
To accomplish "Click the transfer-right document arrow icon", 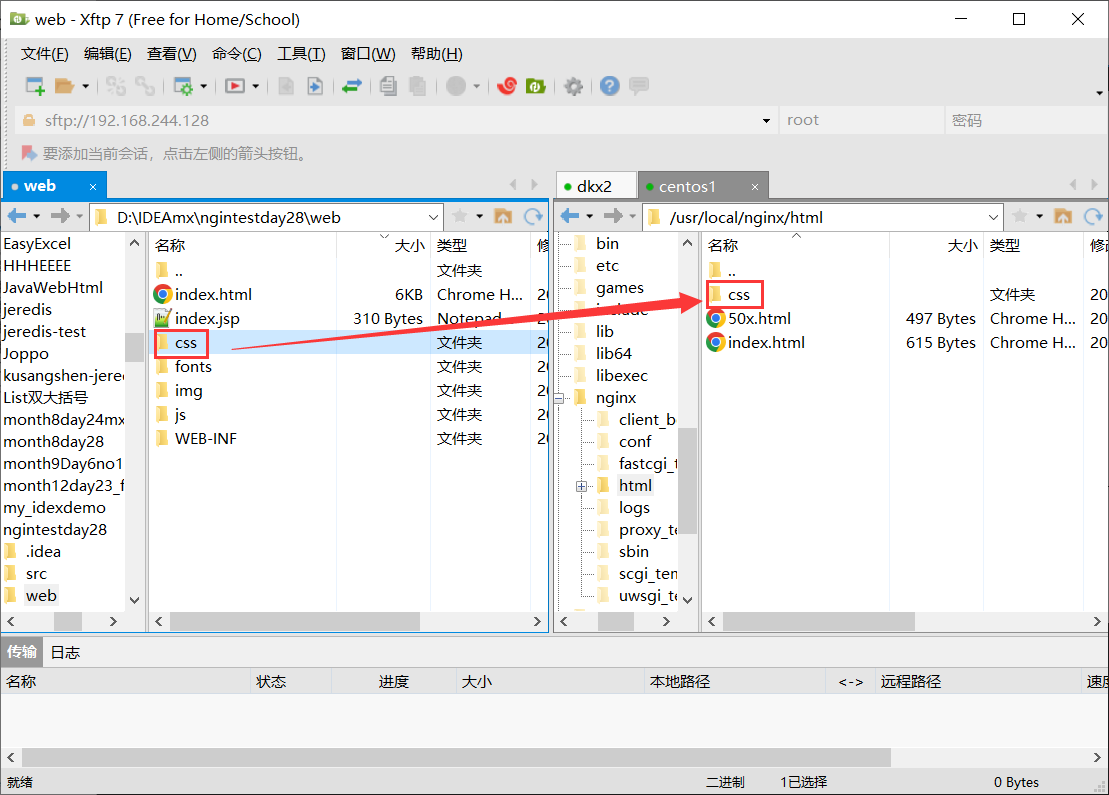I will (315, 86).
